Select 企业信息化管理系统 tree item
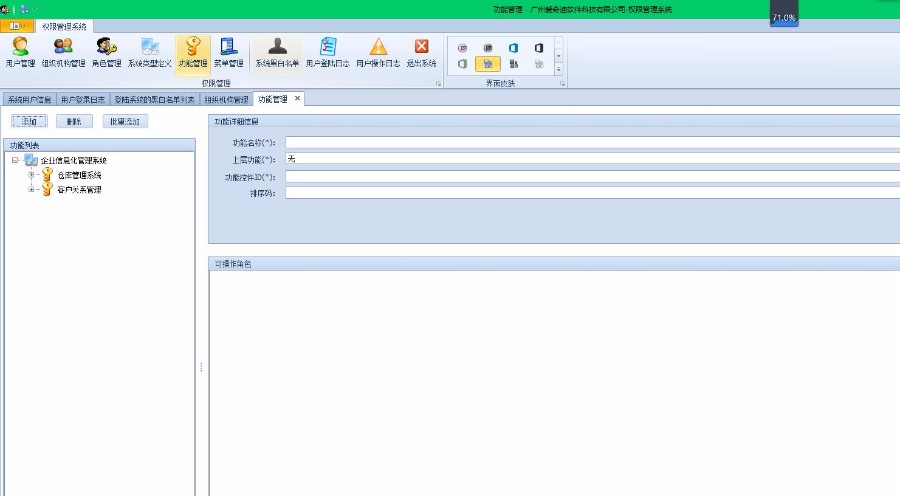This screenshot has height=496, width=900. tap(73, 160)
